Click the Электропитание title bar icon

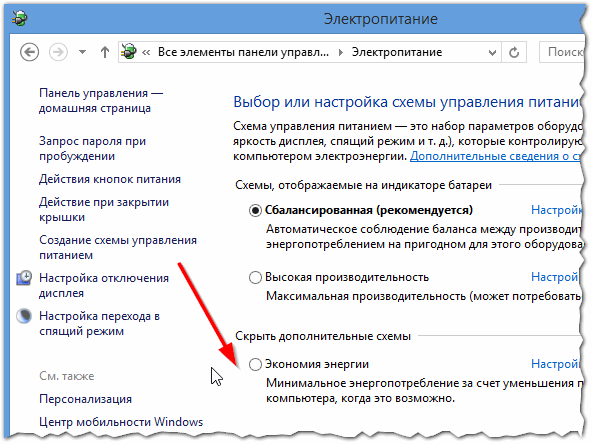pyautogui.click(x=19, y=18)
